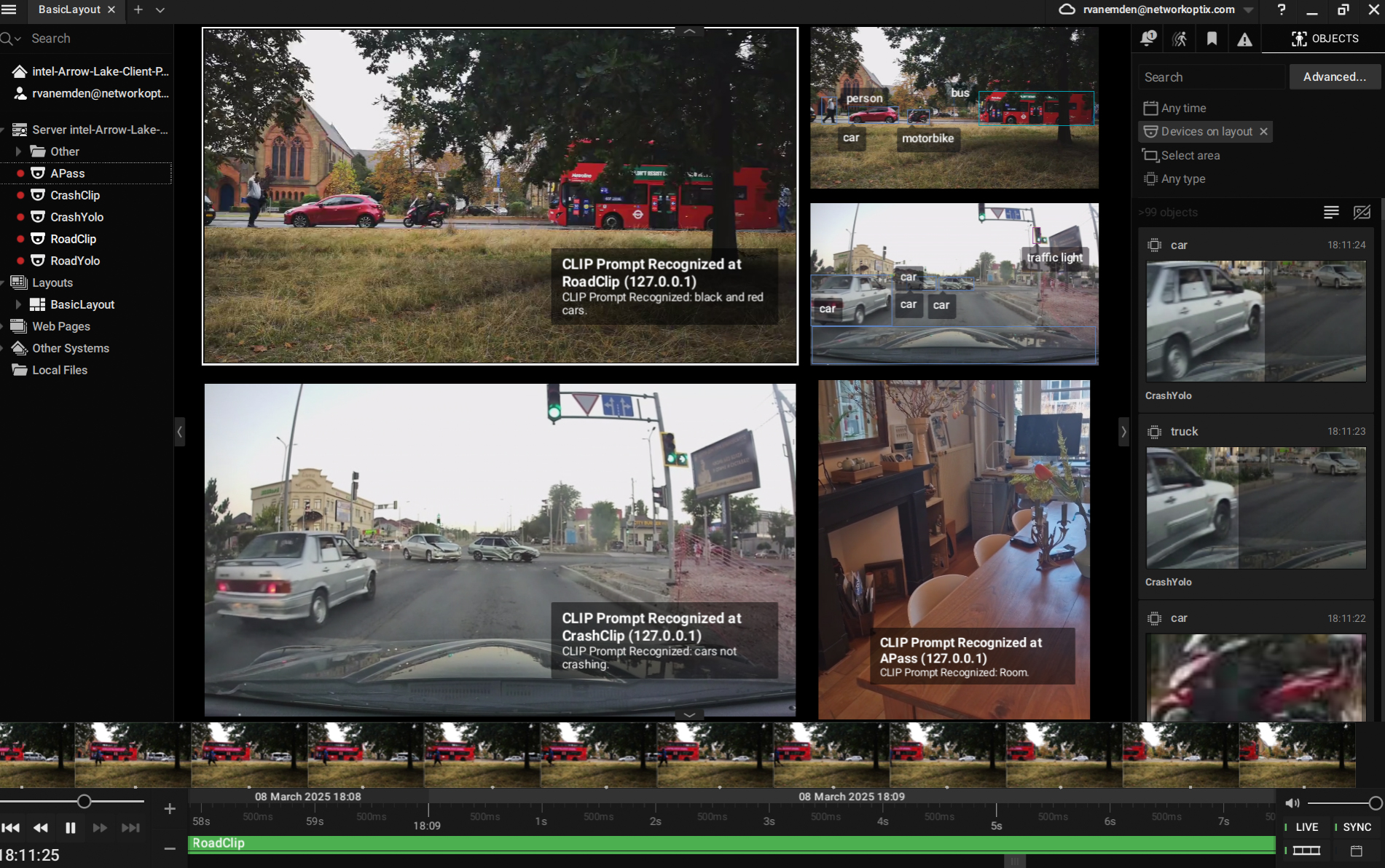Open the events warning panel
The height and width of the screenshot is (868, 1385).
[x=1244, y=39]
